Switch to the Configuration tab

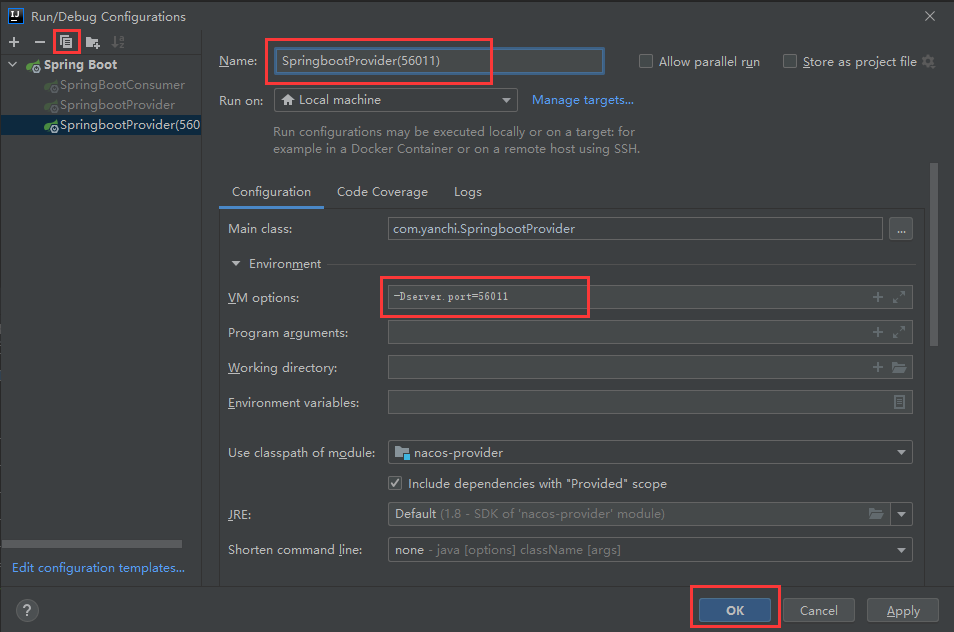coord(271,192)
